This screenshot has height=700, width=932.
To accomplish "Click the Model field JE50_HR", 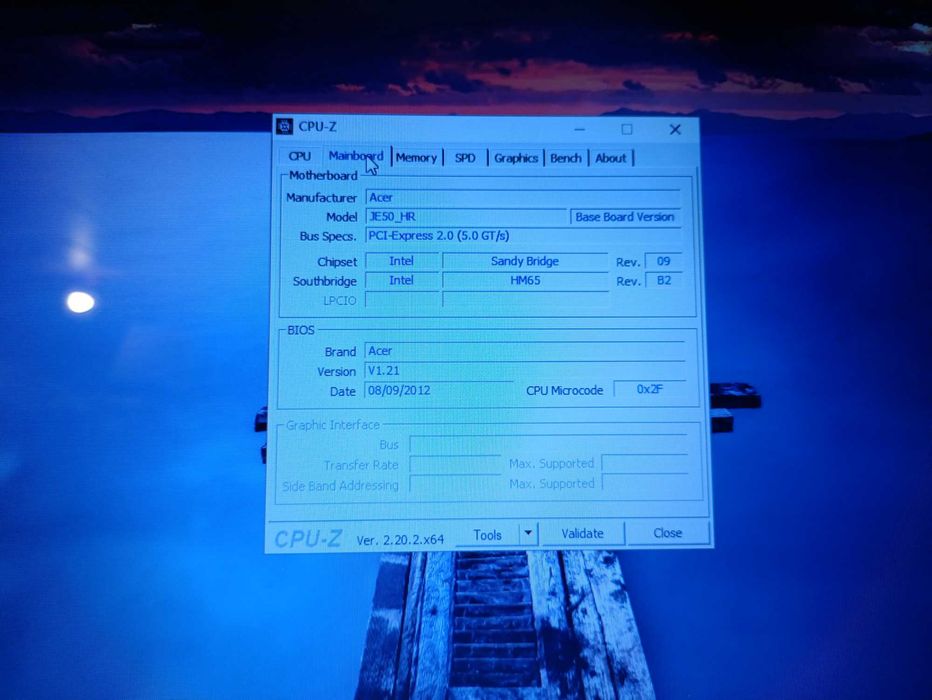I will pyautogui.click(x=465, y=216).
